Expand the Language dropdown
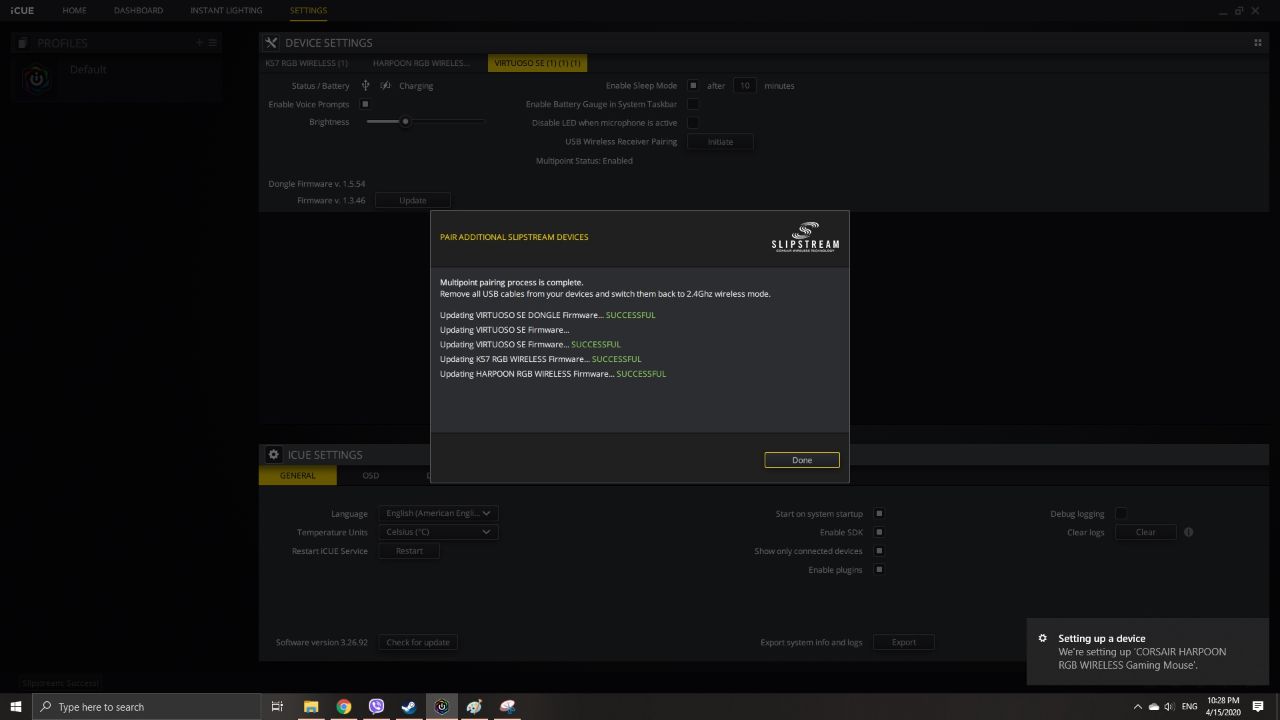The height and width of the screenshot is (720, 1280). (x=438, y=513)
